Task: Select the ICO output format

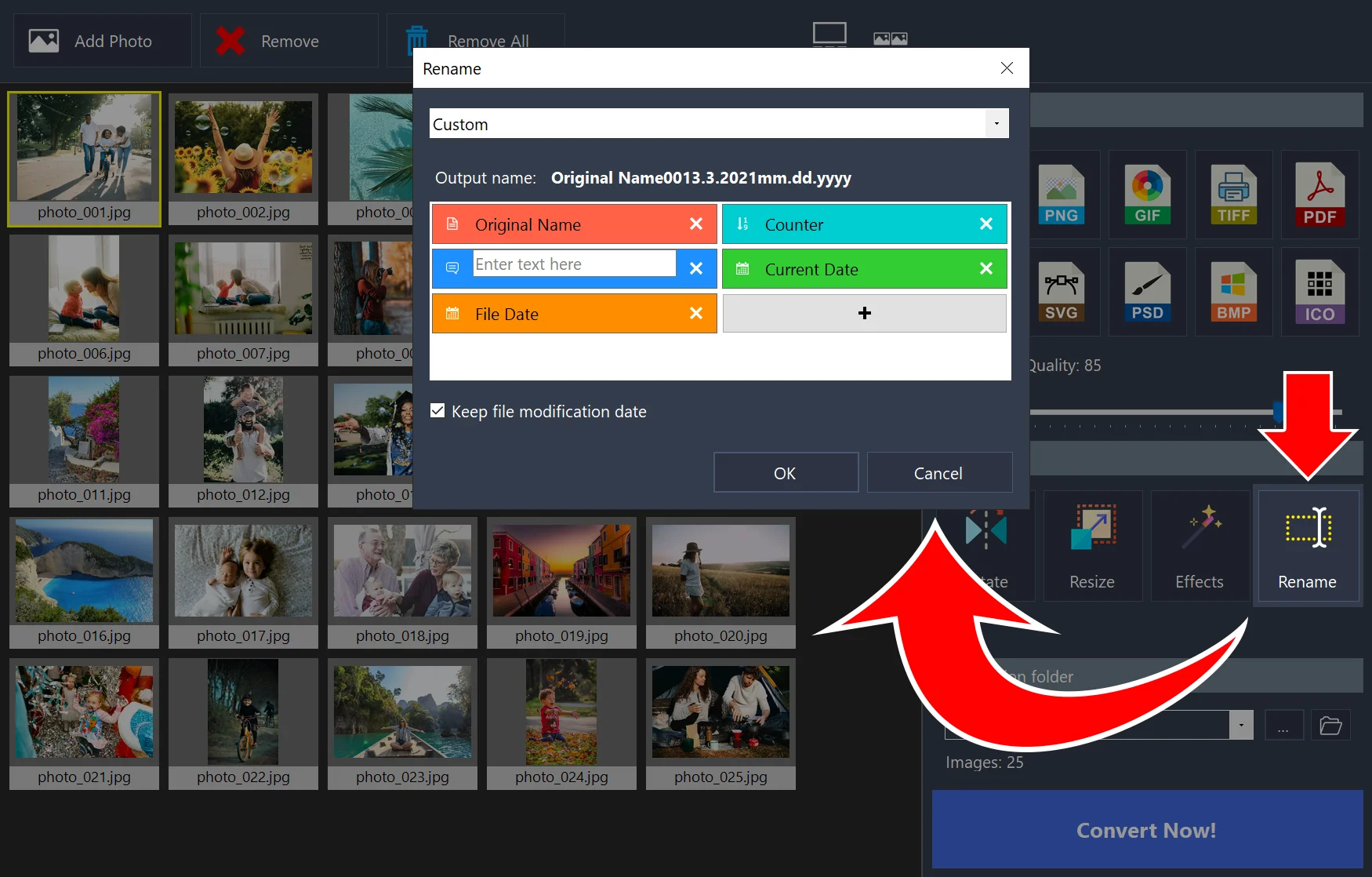Action: (x=1319, y=292)
